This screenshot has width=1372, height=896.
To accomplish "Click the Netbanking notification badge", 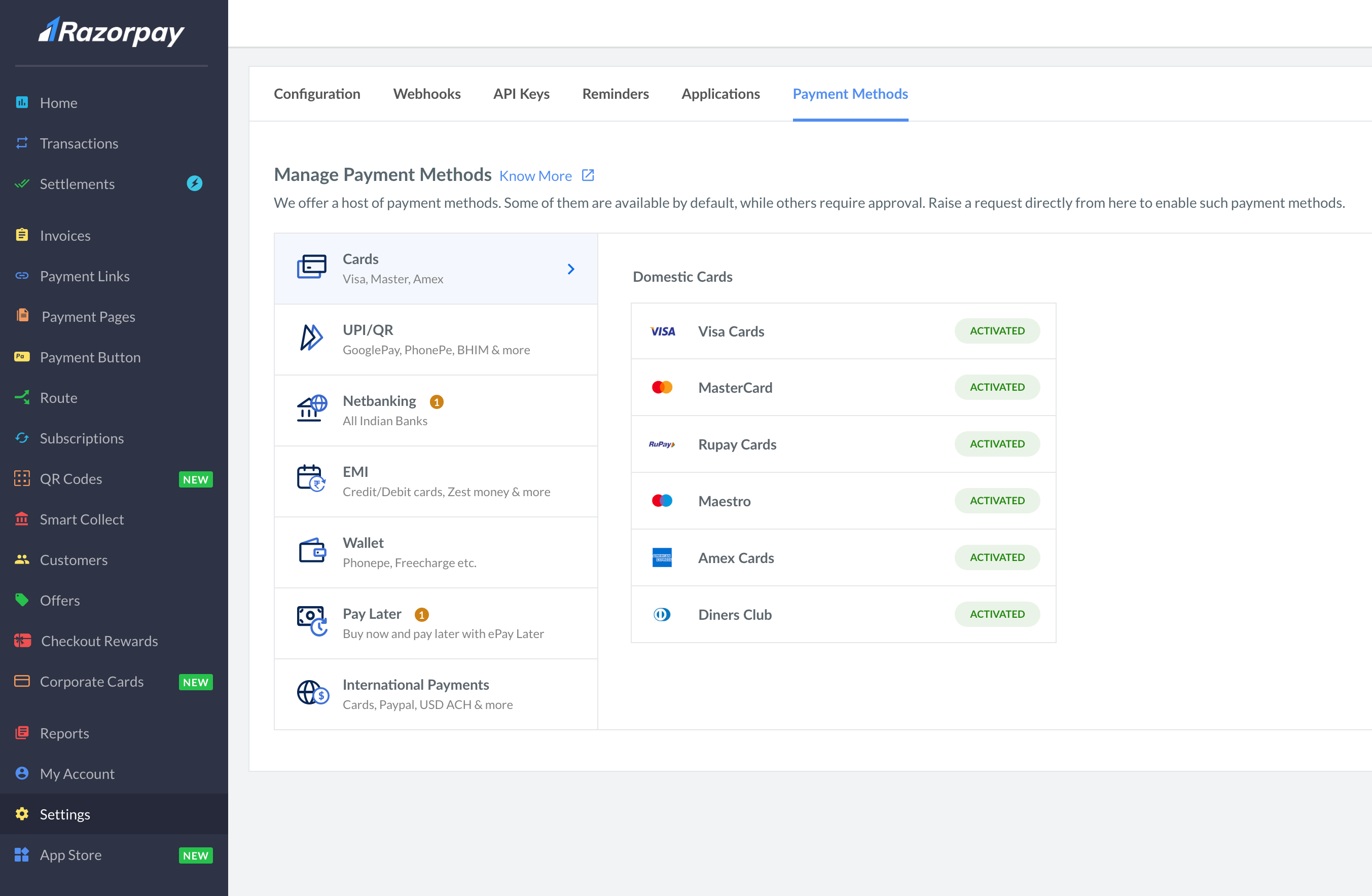I will tap(437, 401).
